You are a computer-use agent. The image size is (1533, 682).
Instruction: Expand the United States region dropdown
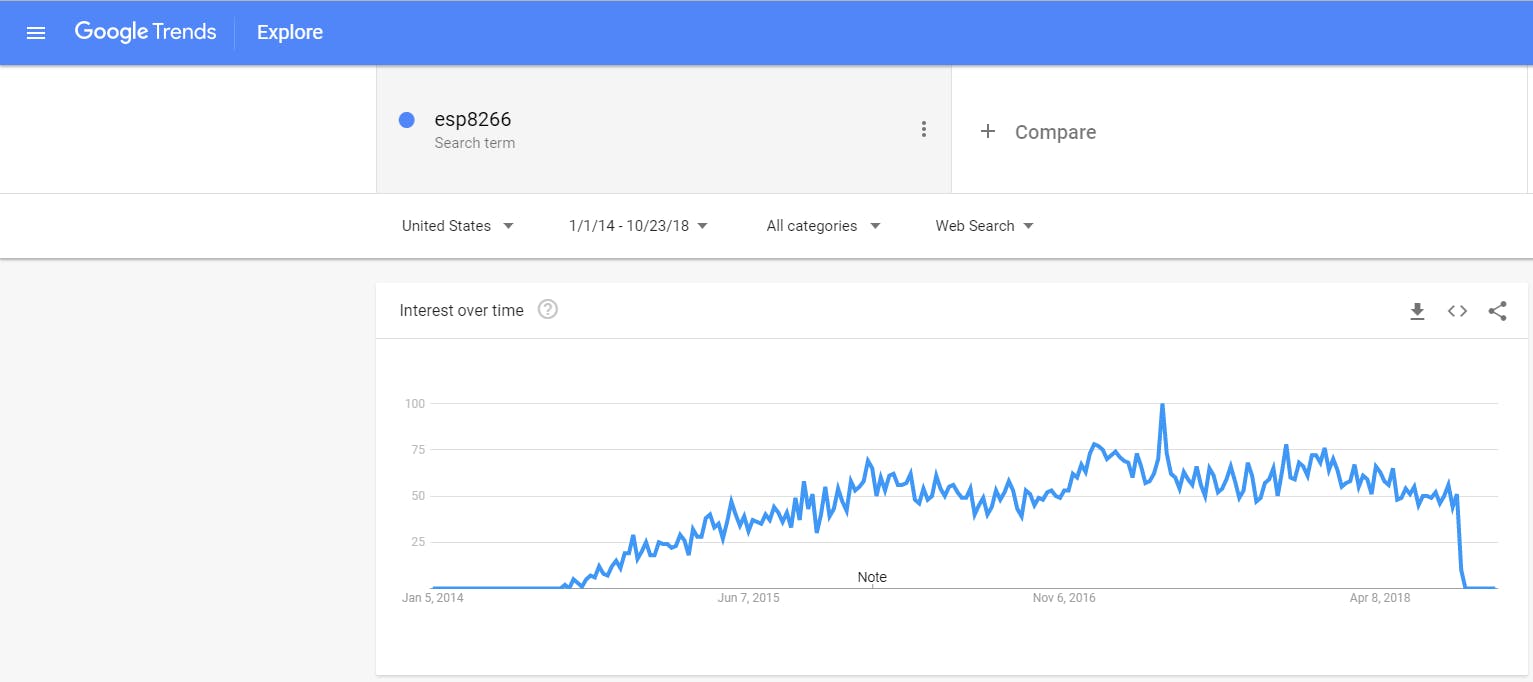(457, 226)
